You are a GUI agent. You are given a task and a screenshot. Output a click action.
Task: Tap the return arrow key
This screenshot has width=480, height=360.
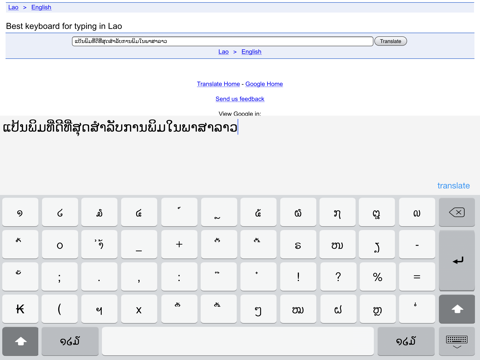click(x=457, y=260)
